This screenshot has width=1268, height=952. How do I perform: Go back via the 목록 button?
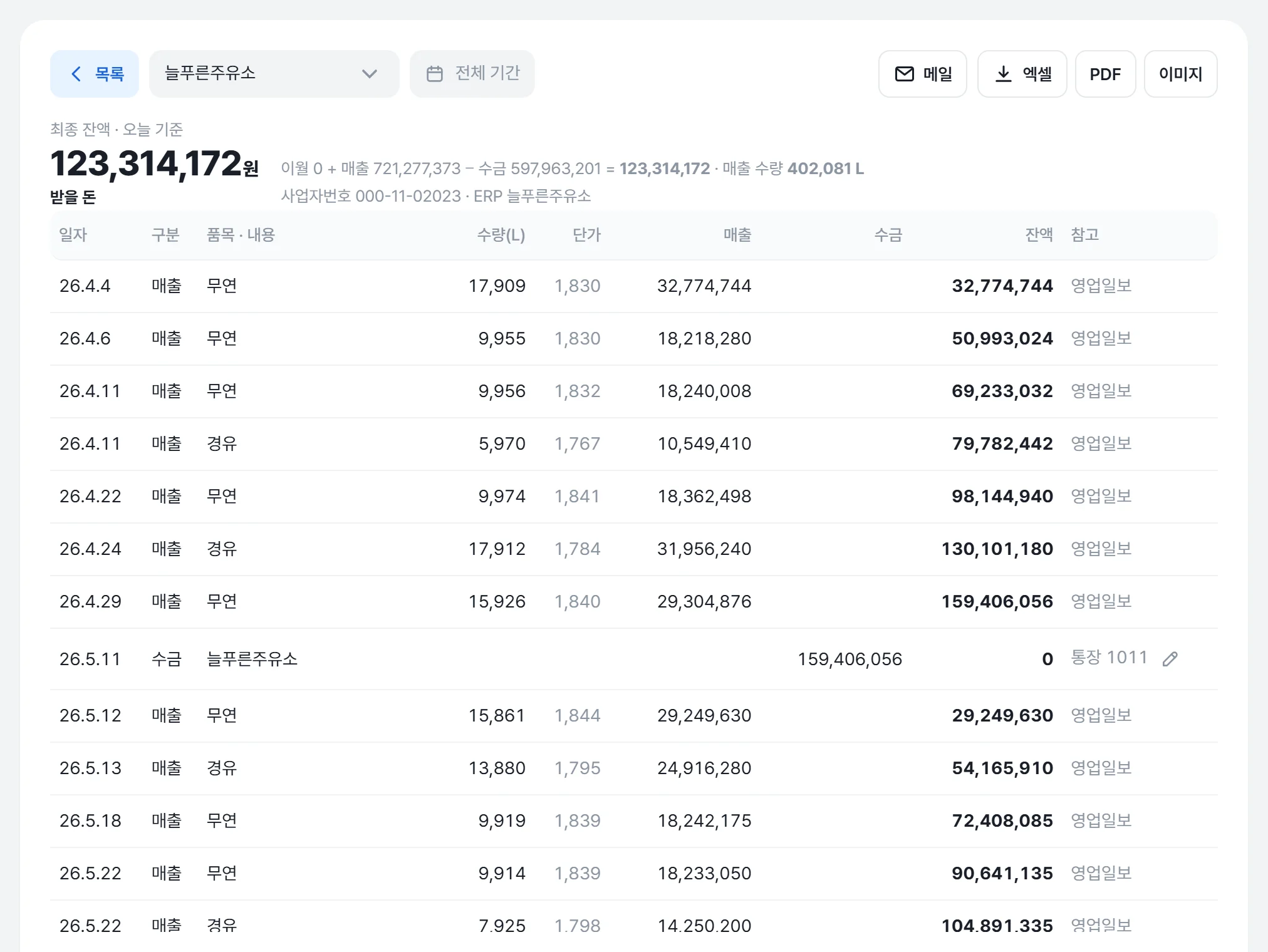tap(95, 74)
